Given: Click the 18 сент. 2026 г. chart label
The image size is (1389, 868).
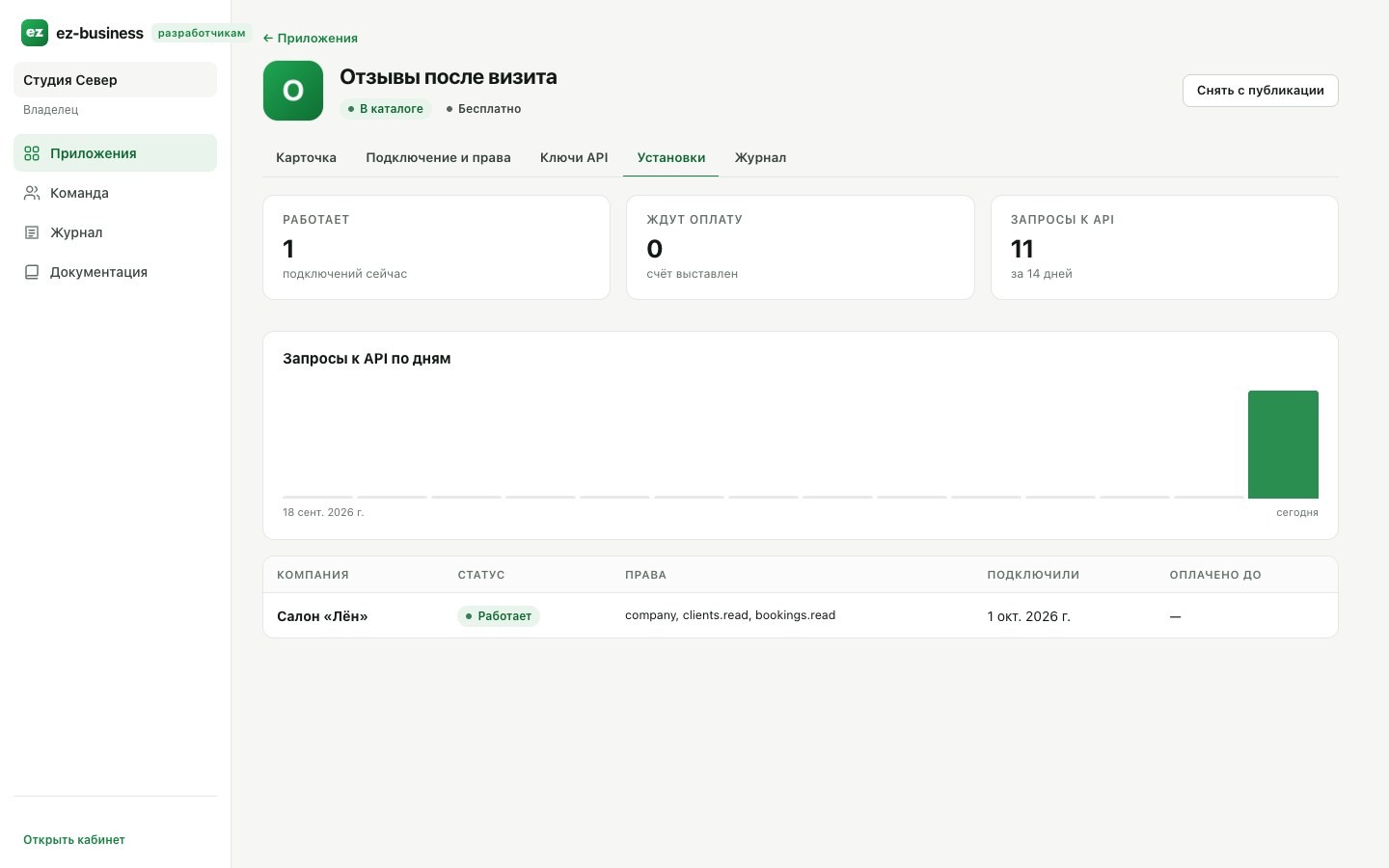Looking at the screenshot, I should [x=323, y=512].
